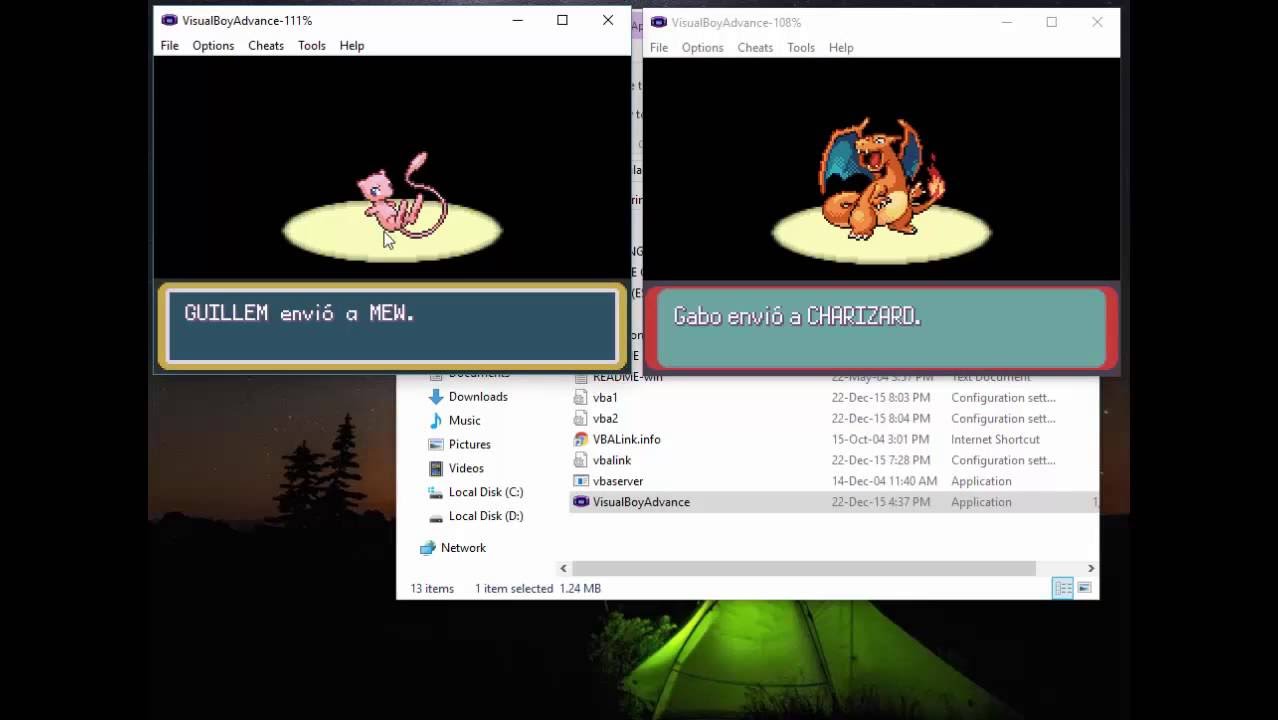The width and height of the screenshot is (1278, 720).
Task: Click Application type for vbaserver row
Action: pos(981,481)
